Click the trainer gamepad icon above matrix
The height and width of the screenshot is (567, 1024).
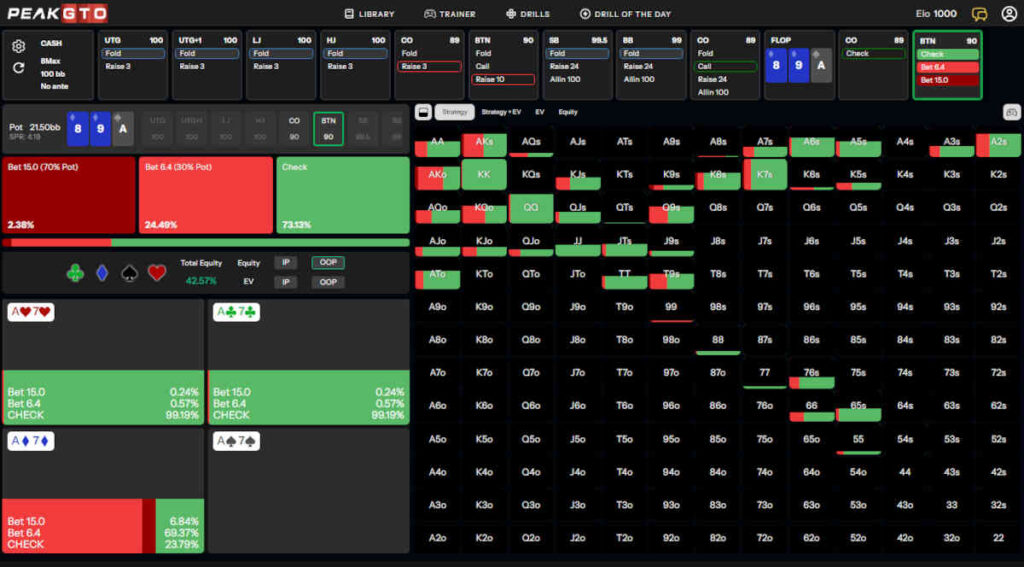tap(1010, 112)
